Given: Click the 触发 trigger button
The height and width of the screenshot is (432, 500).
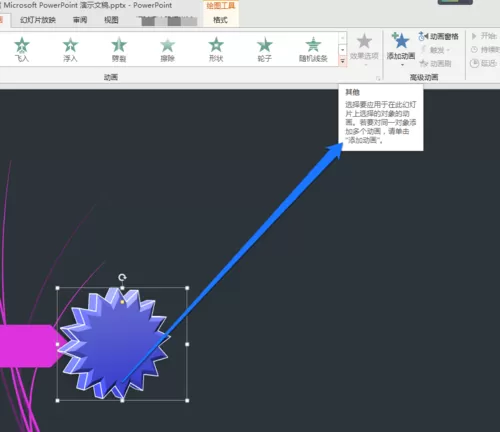Looking at the screenshot, I should pyautogui.click(x=435, y=50).
